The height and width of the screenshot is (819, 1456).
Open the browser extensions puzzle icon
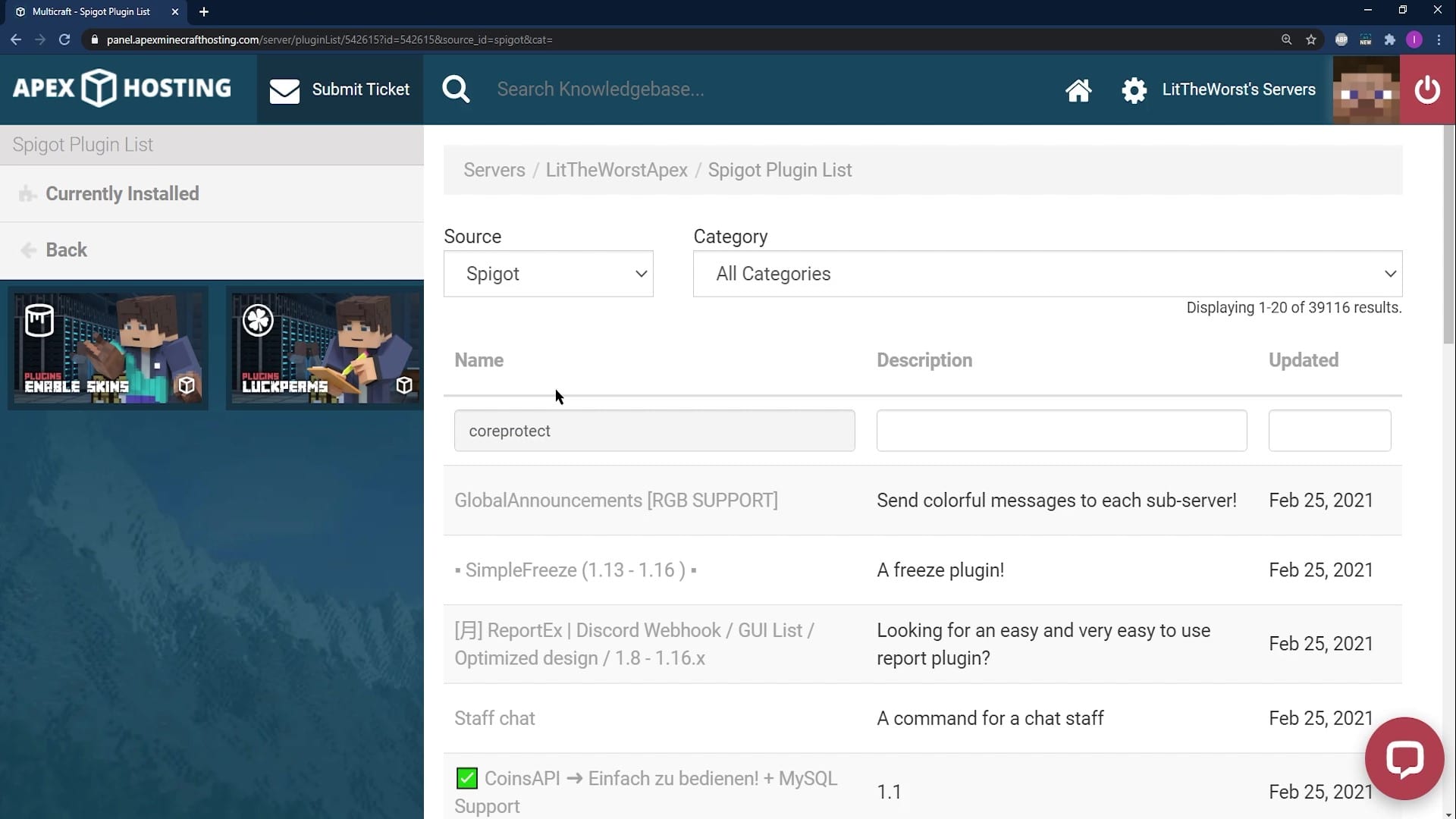1390,39
